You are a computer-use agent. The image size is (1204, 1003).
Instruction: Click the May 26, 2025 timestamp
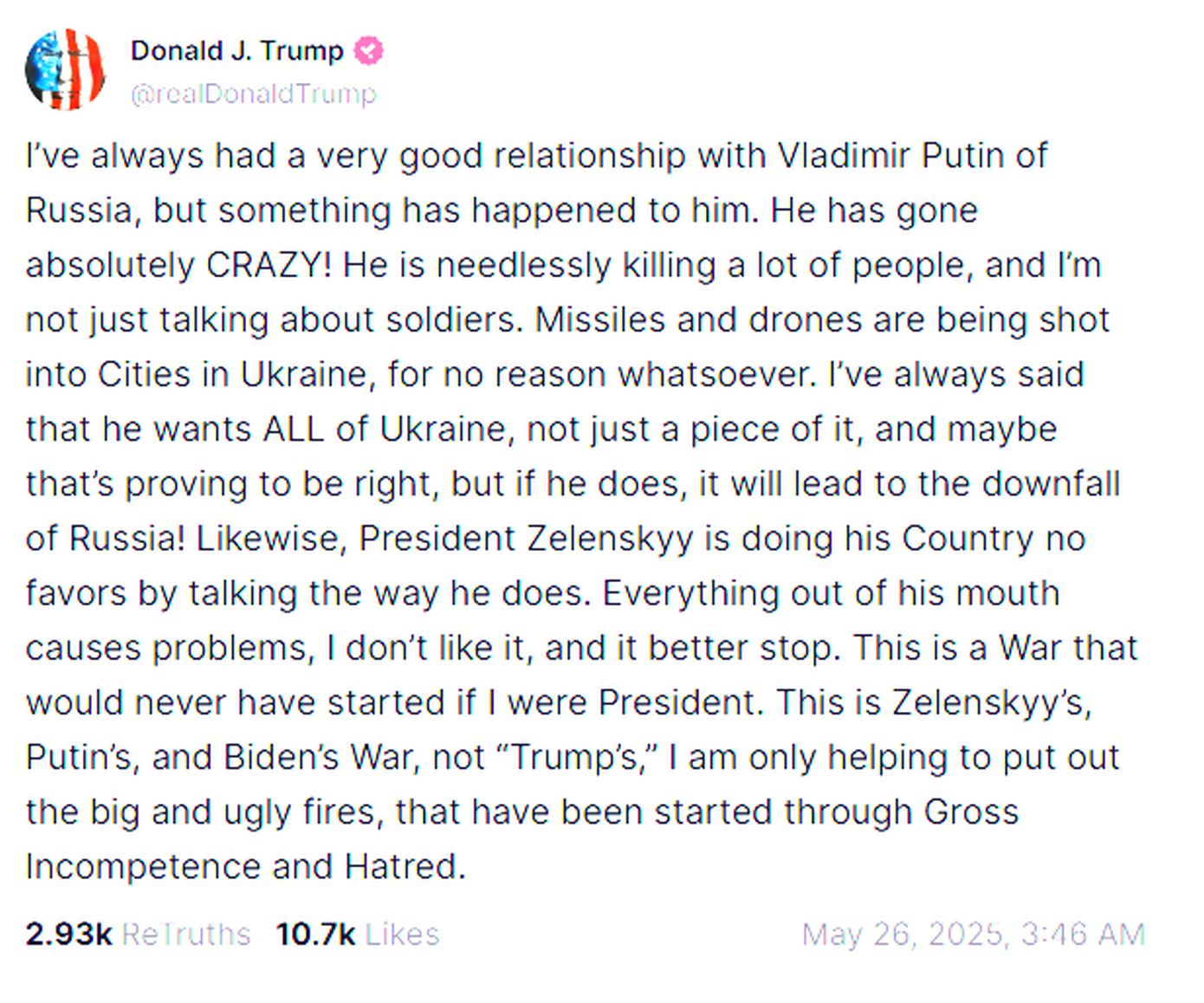(x=973, y=934)
